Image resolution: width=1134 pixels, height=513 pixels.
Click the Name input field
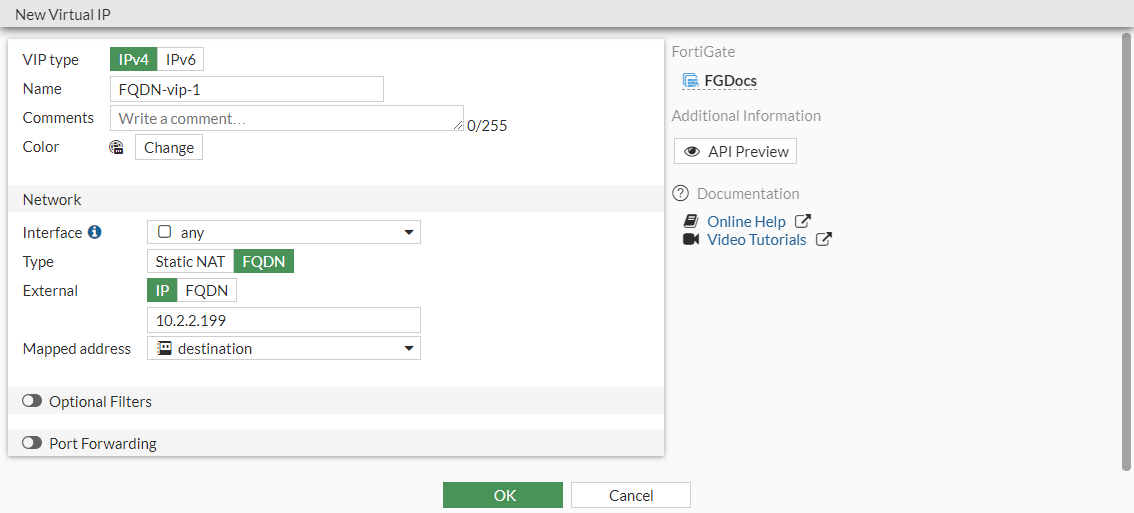246,89
